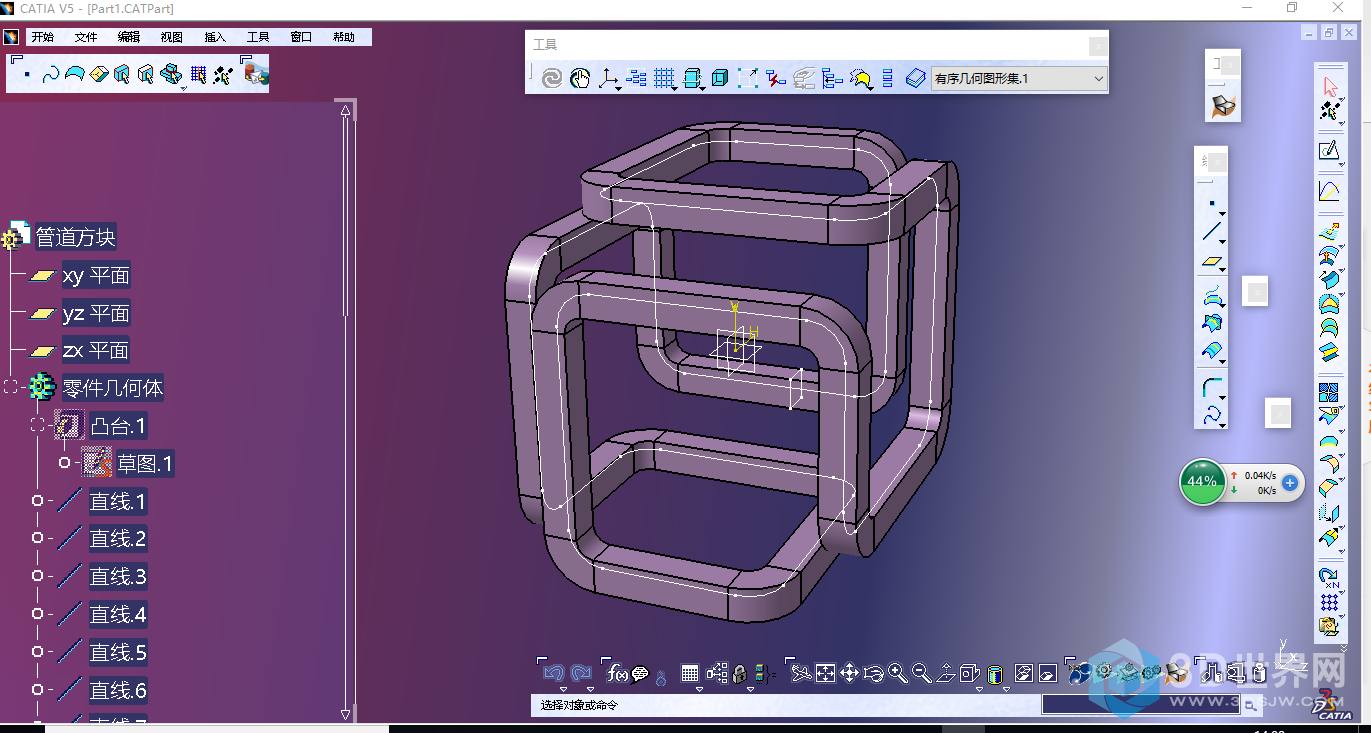Open the f(x) formula tool
The image size is (1371, 733).
pos(617,673)
